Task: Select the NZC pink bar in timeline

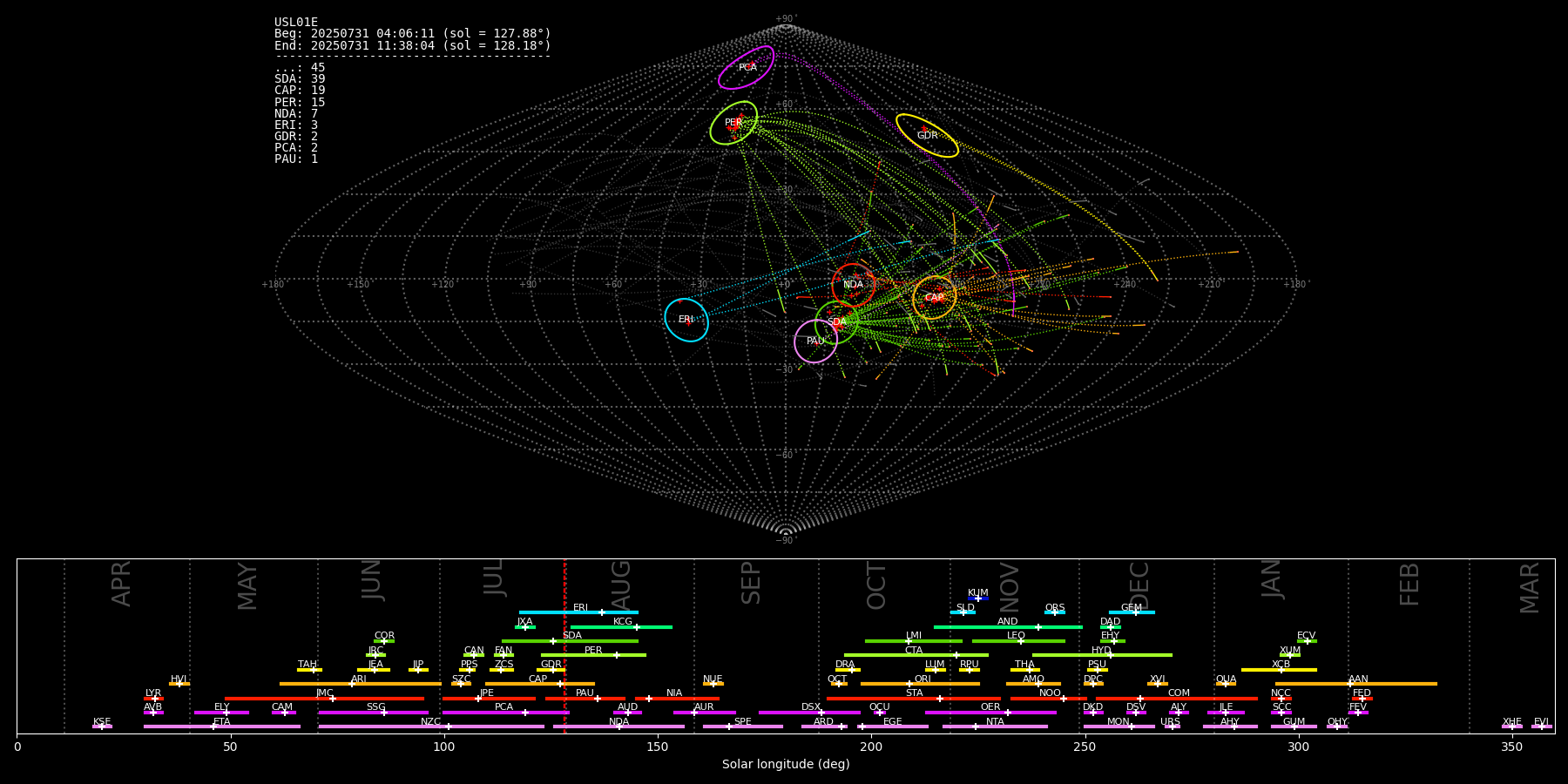Action: tap(431, 726)
